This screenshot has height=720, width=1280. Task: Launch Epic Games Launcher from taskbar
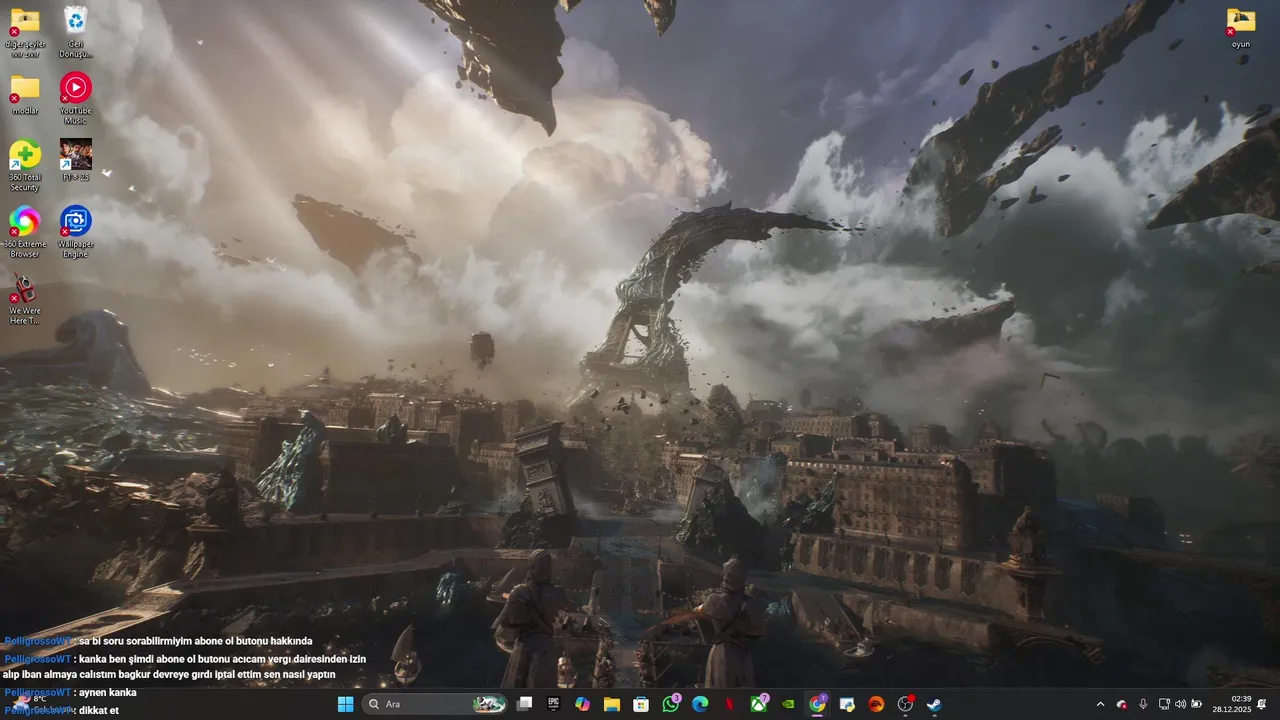(x=553, y=704)
